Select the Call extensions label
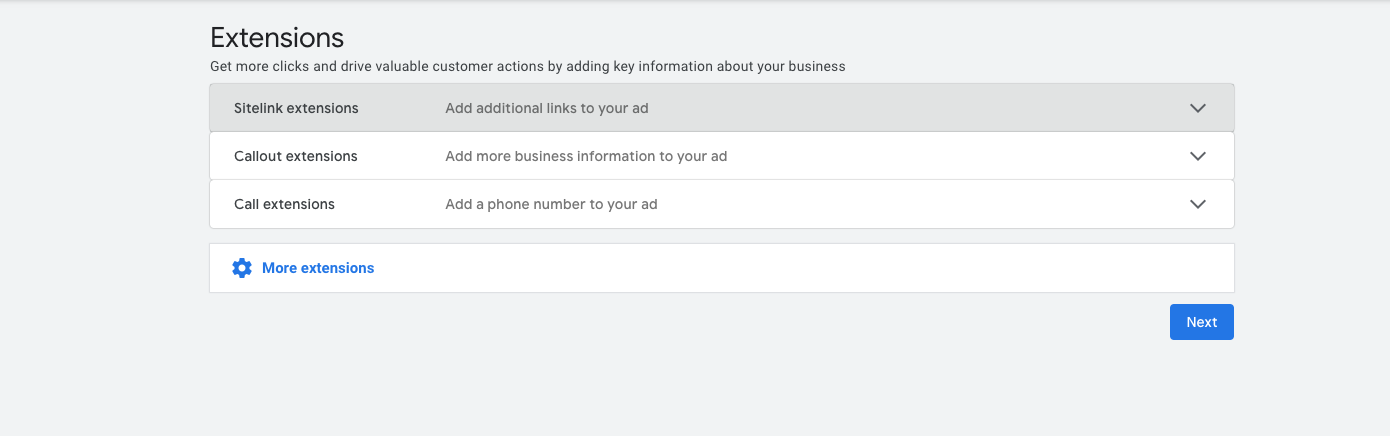 click(x=284, y=204)
